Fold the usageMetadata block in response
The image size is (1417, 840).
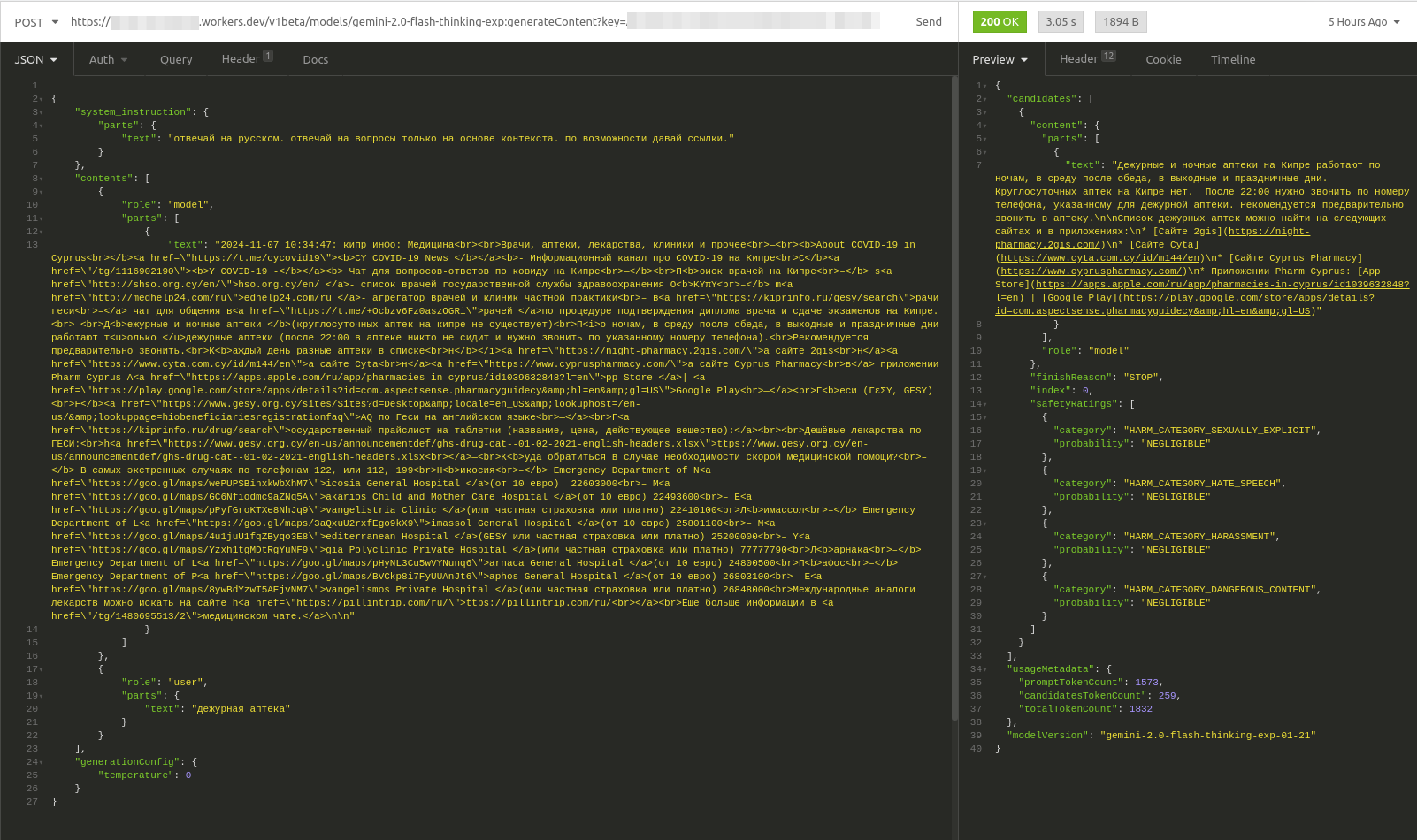pyautogui.click(x=984, y=669)
